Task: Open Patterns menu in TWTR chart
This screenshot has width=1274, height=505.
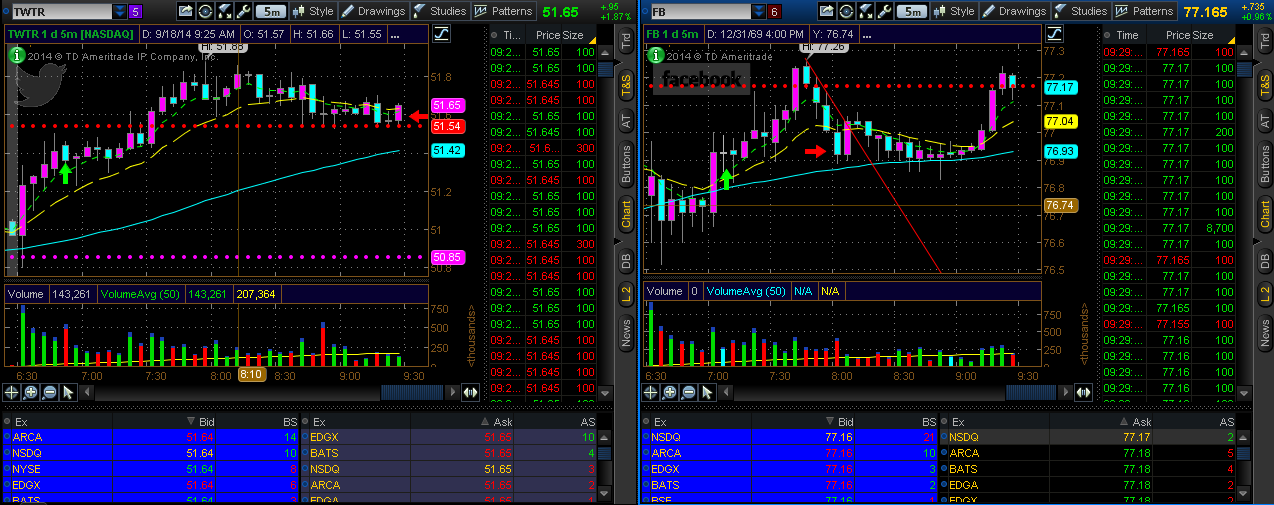Action: click(503, 12)
